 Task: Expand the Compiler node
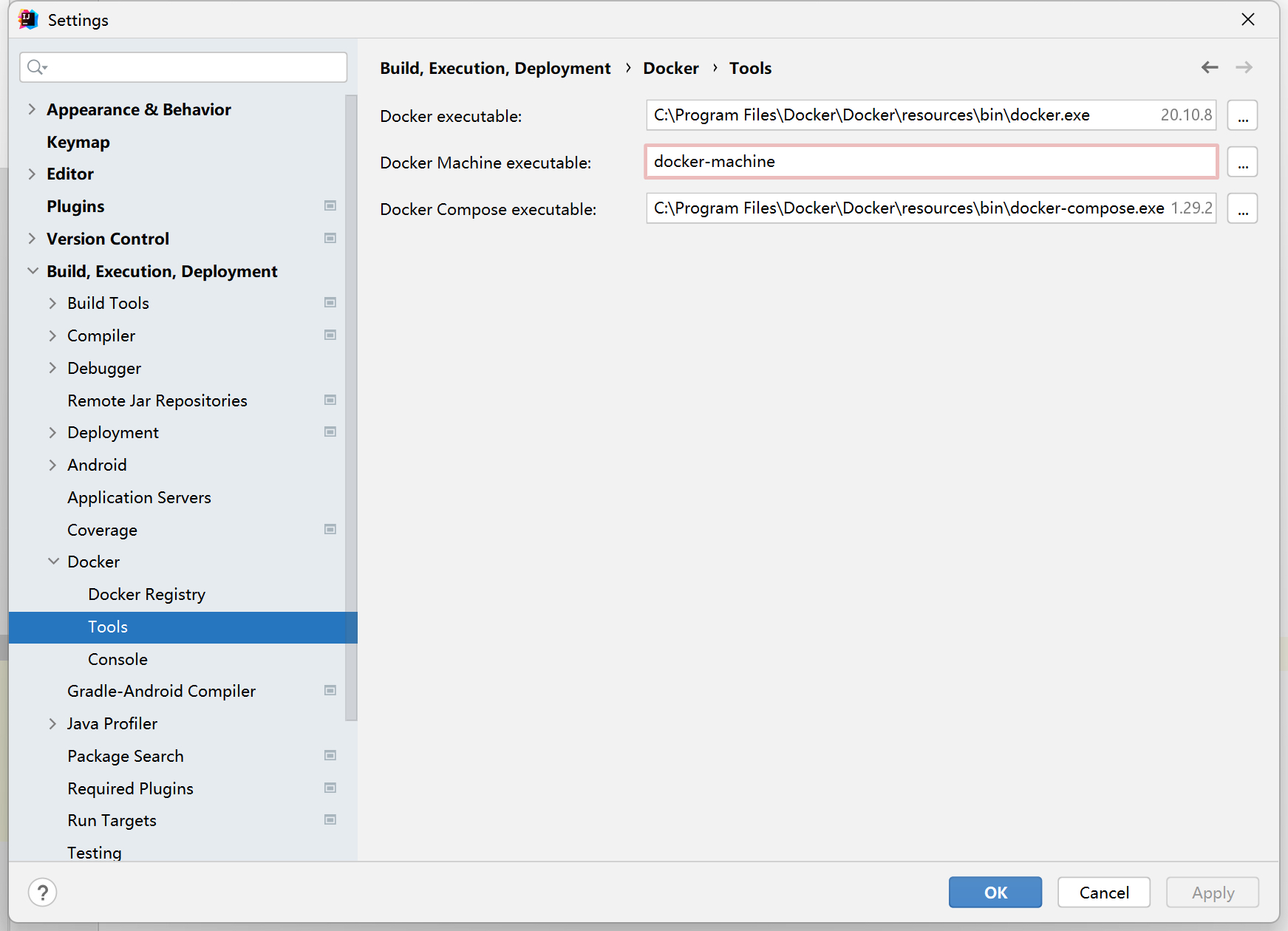tap(52, 335)
